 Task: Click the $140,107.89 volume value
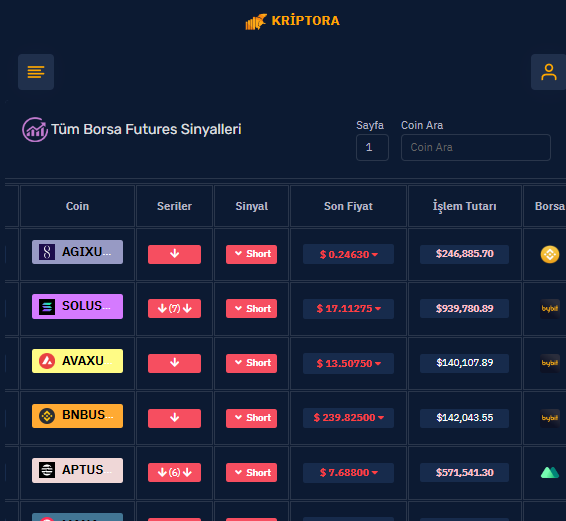(x=465, y=363)
